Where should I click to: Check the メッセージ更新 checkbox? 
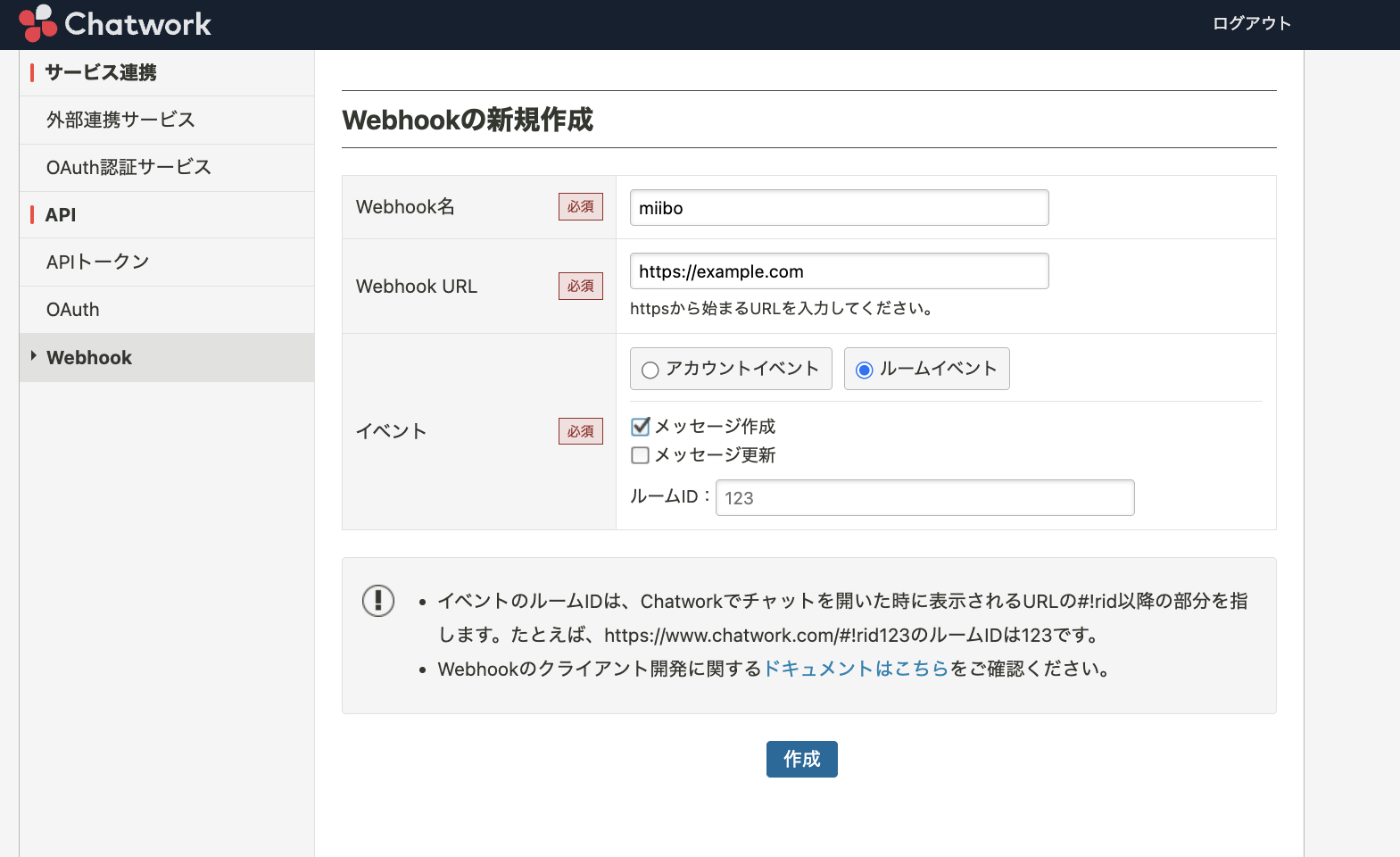[x=640, y=455]
